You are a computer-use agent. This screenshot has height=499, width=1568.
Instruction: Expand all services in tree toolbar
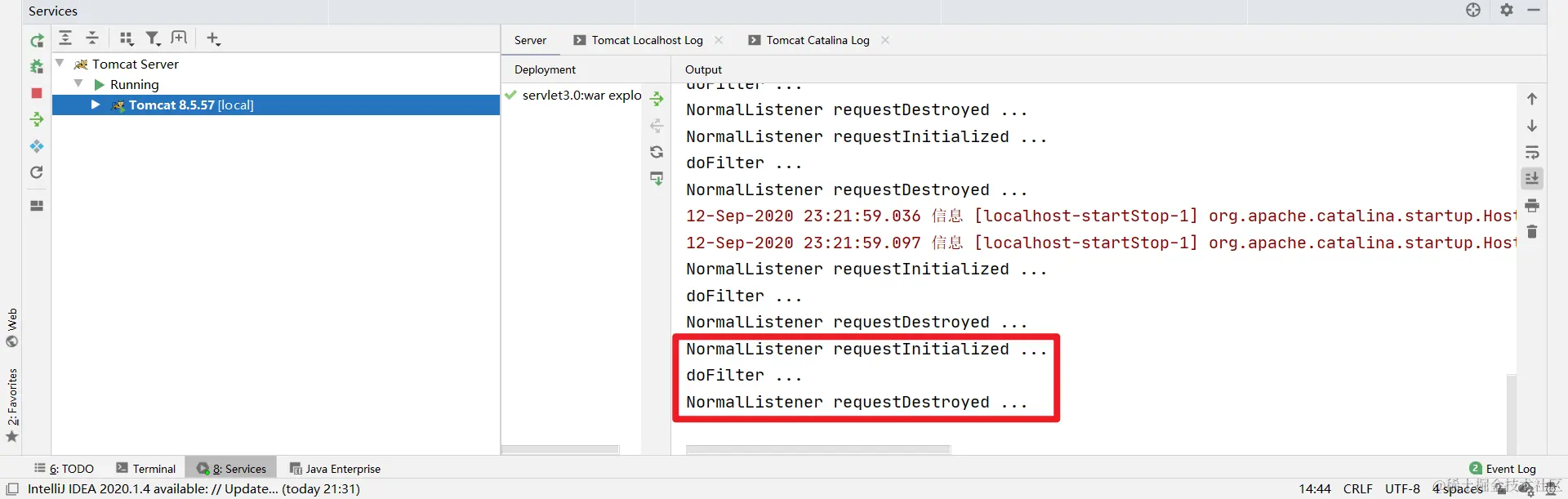tap(65, 38)
